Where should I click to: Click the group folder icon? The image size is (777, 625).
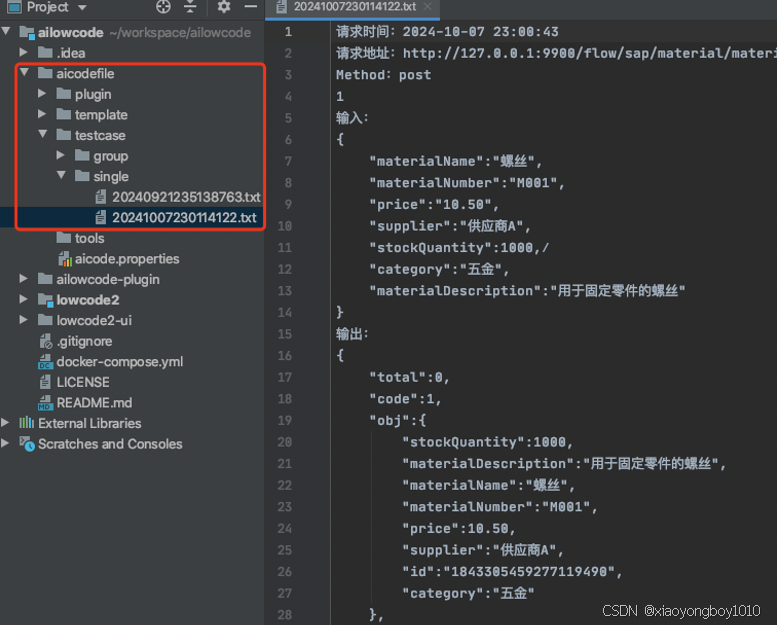82,156
